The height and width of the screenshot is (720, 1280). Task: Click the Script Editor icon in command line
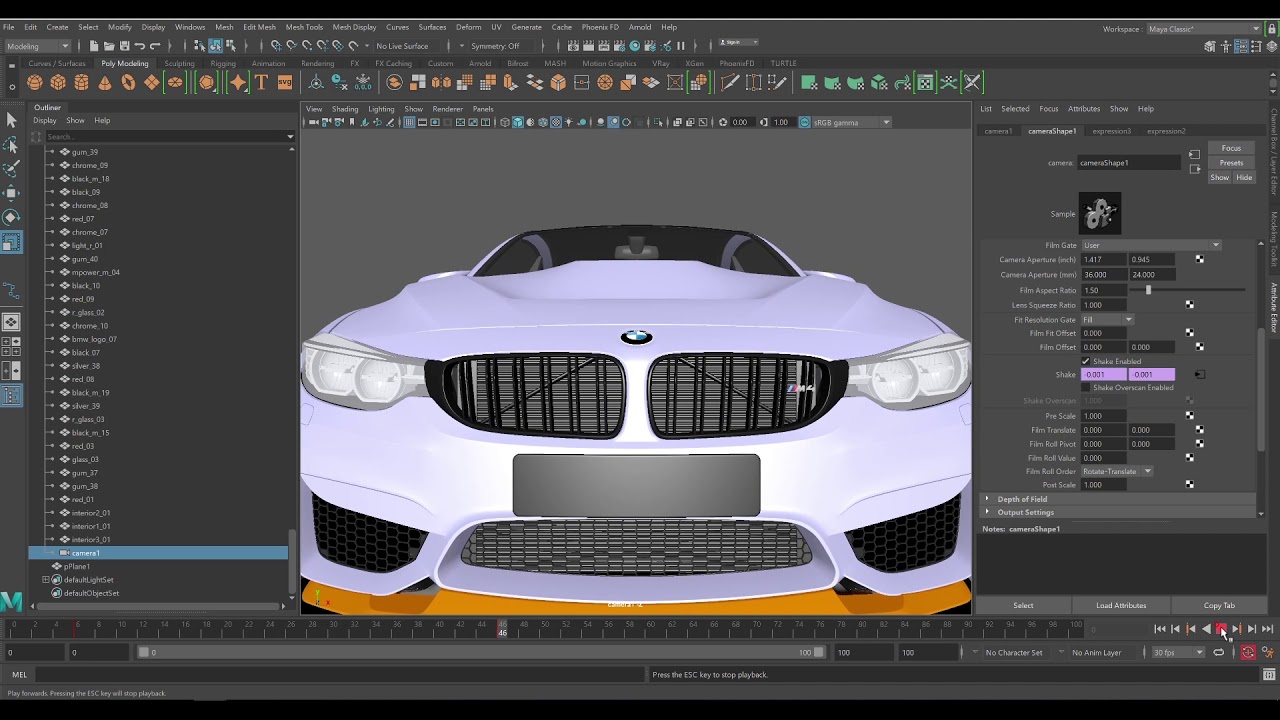(1269, 674)
